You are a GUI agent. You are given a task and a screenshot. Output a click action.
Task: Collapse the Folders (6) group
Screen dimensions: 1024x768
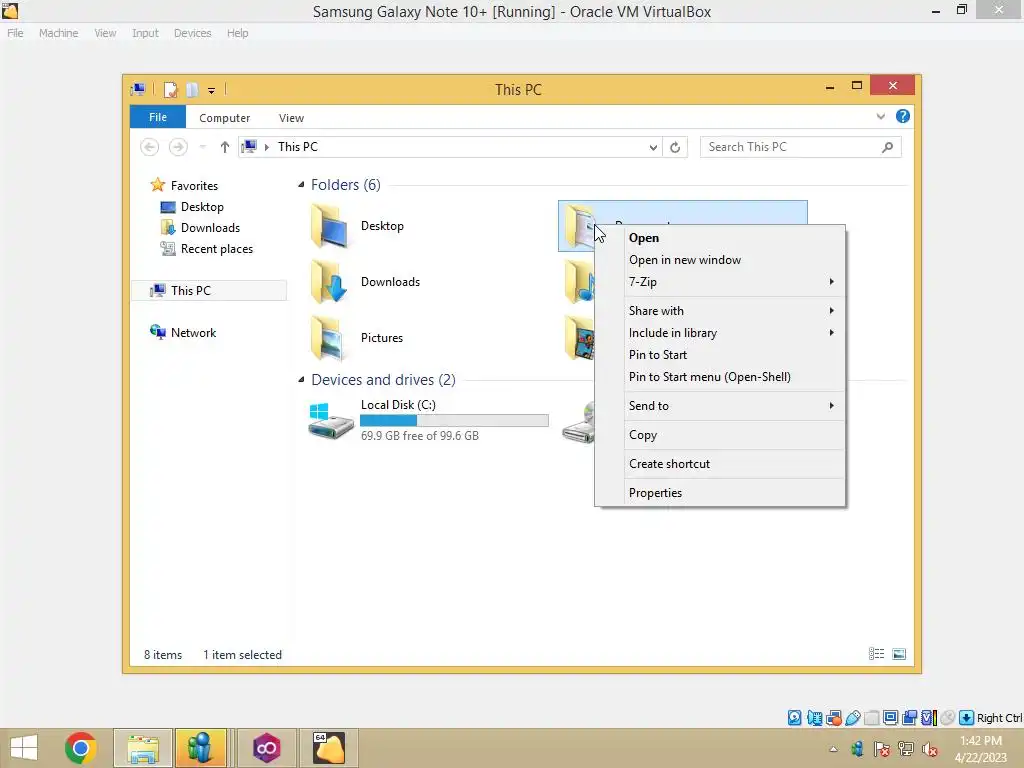click(301, 185)
